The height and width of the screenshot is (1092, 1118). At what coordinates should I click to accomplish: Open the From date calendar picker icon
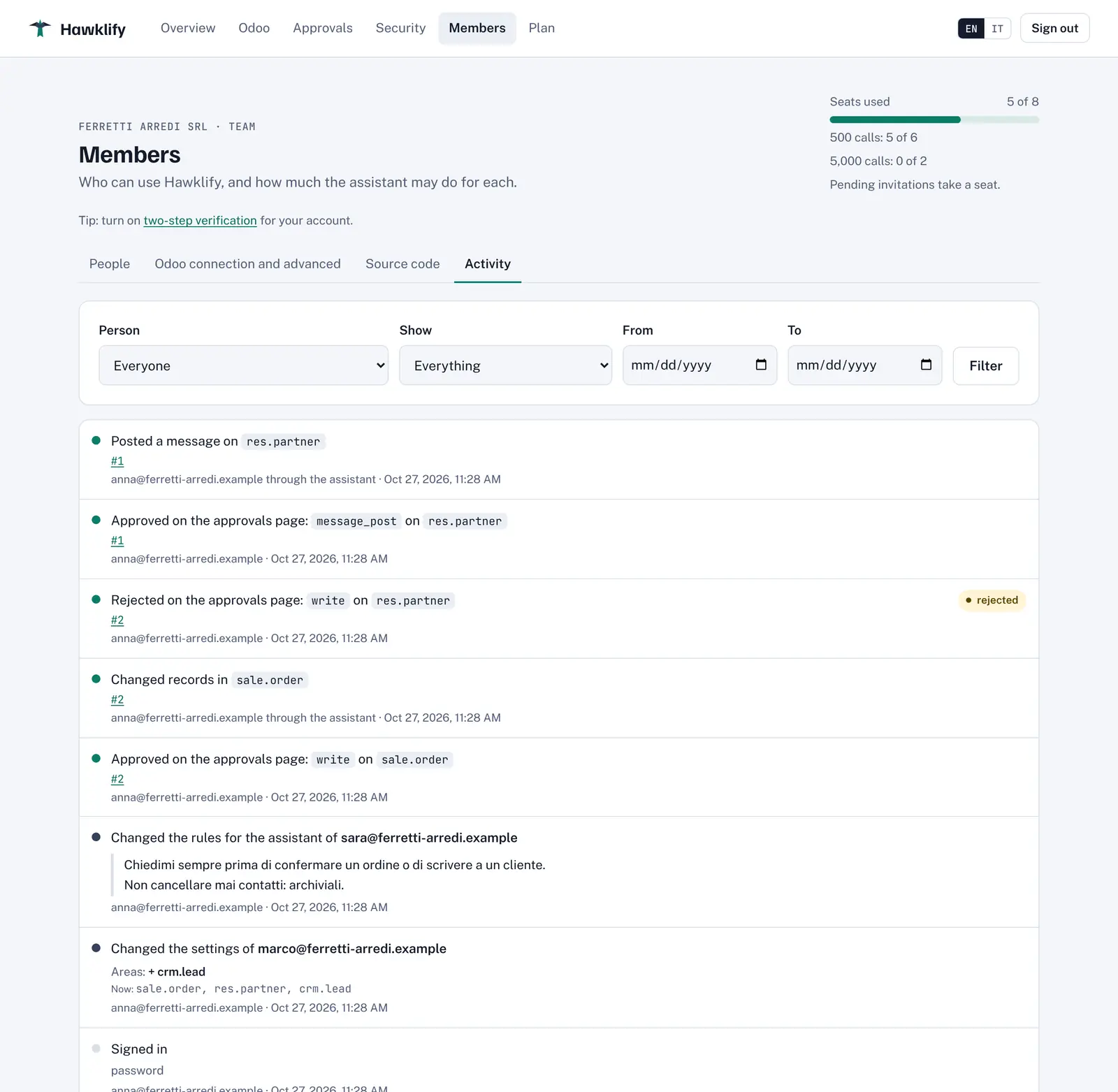[x=761, y=365]
